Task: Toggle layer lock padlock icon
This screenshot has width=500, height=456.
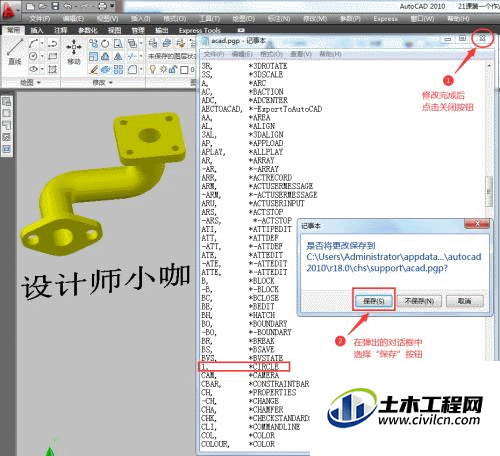Action: 173,69
